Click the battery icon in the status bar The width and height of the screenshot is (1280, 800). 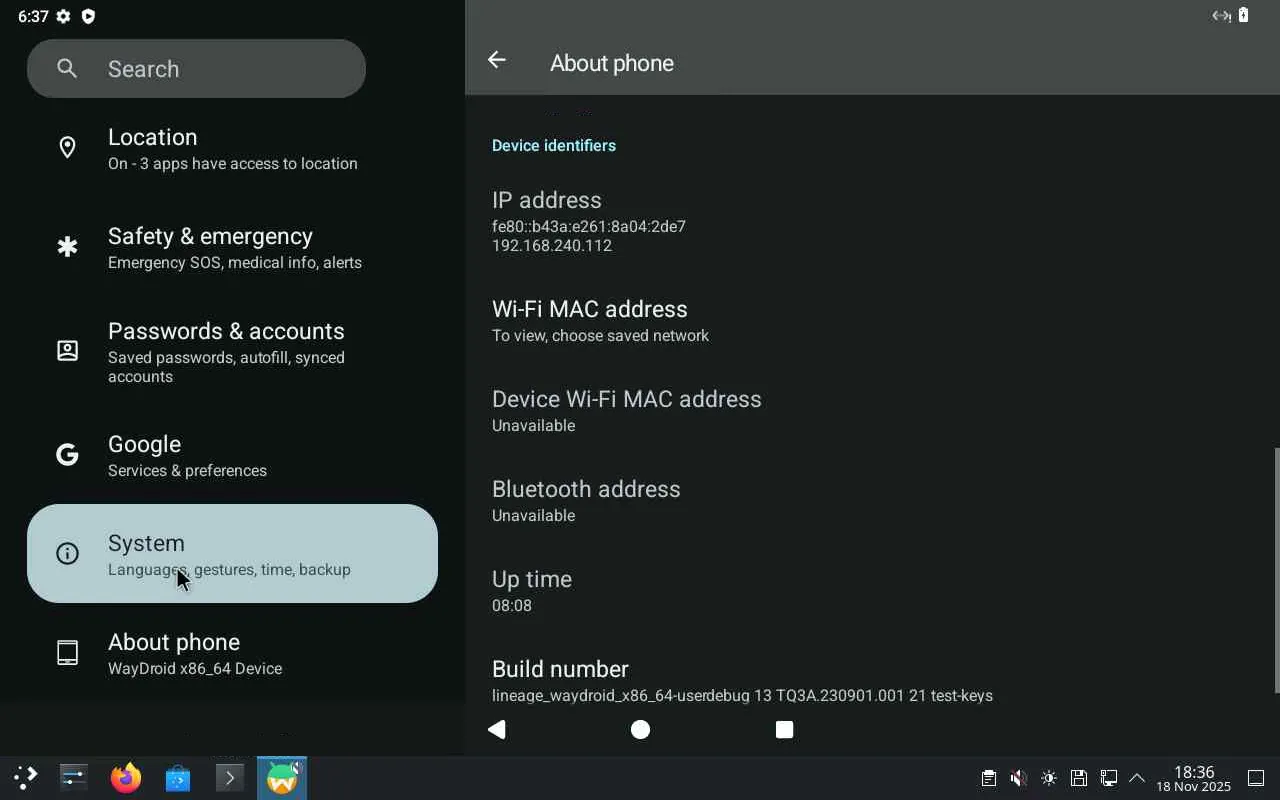point(1244,15)
